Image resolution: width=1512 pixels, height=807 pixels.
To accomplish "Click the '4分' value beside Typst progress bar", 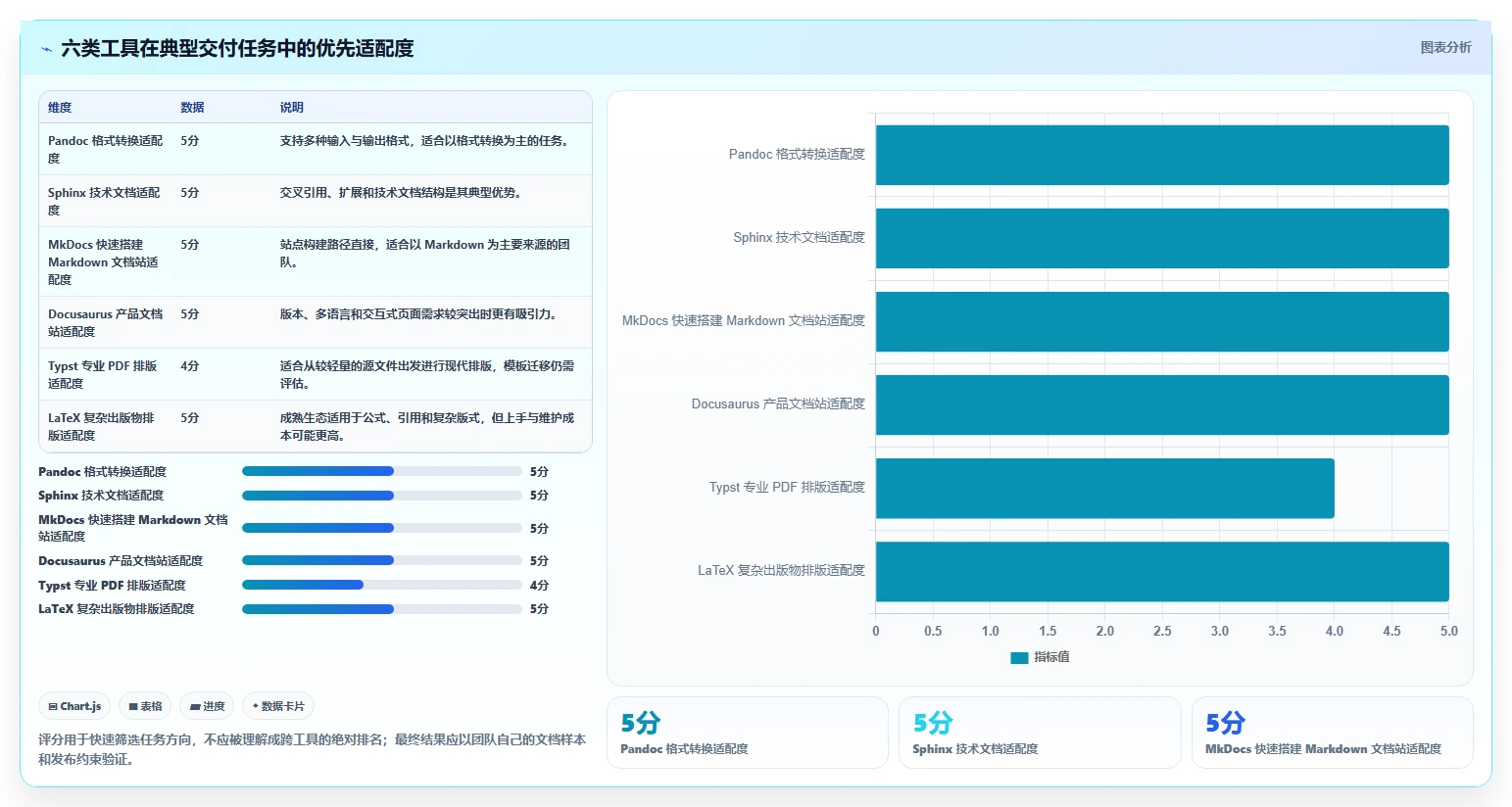I will point(539,585).
